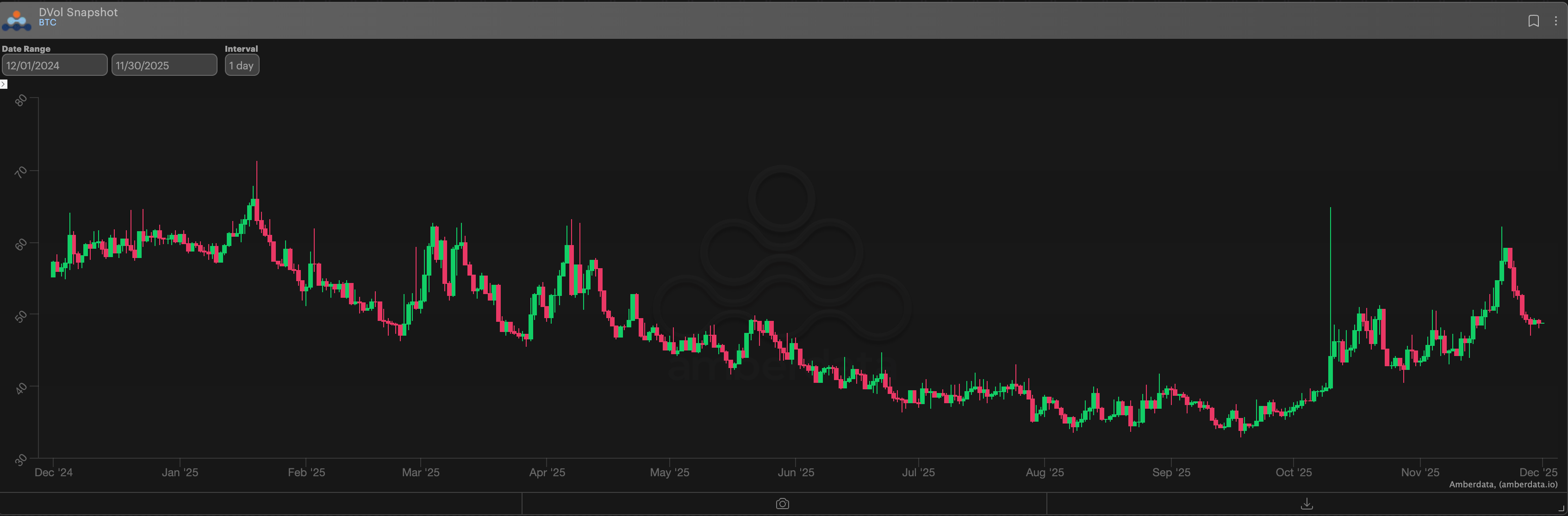Click the Dec '24 axis label
This screenshot has width=1568, height=516.
pos(54,472)
